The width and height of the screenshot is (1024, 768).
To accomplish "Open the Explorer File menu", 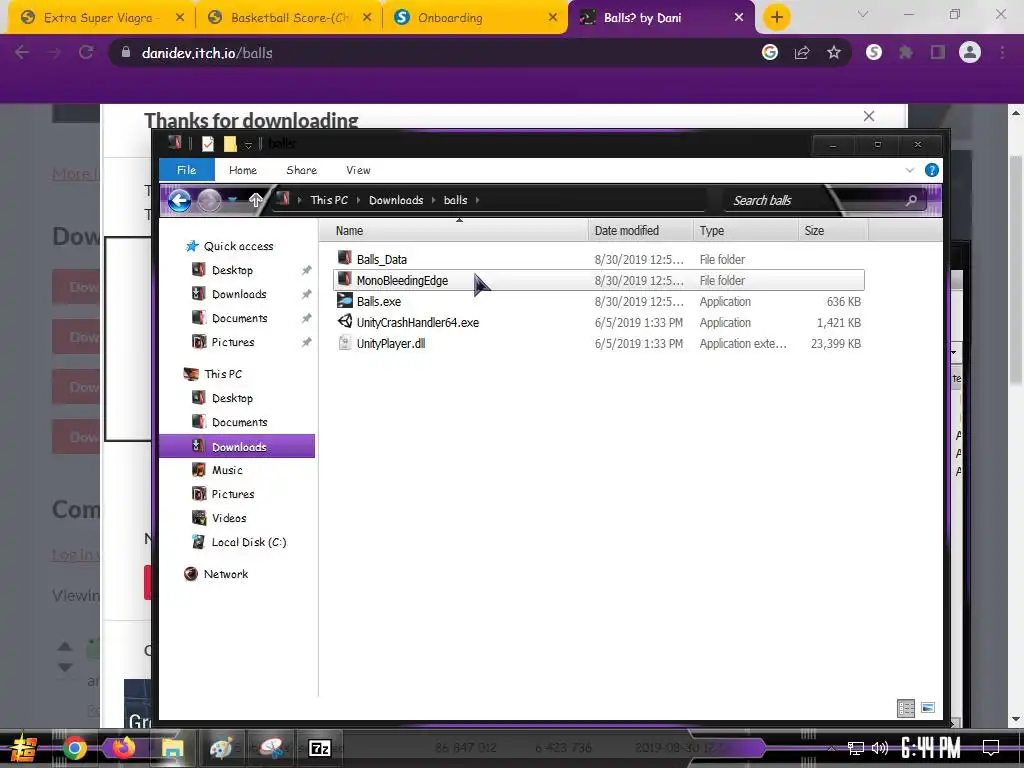I will pyautogui.click(x=187, y=170).
